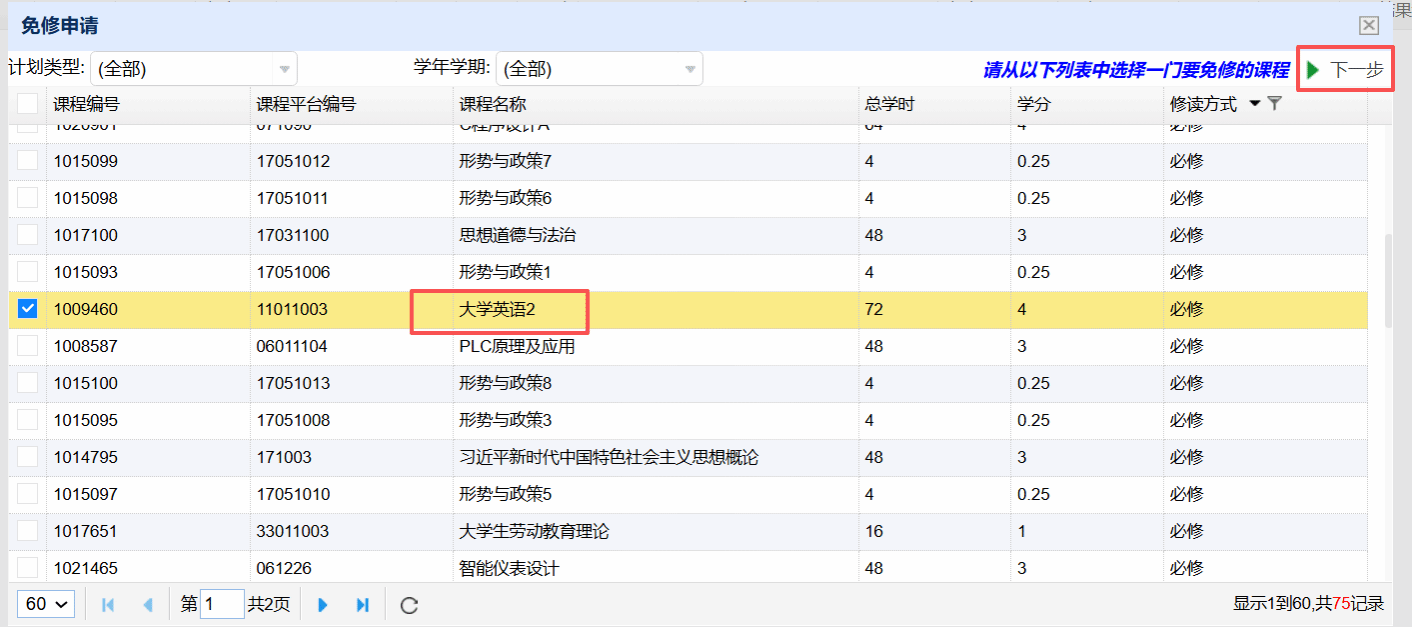Jump to the last page of records
Image resolution: width=1412 pixels, height=627 pixels.
pos(363,605)
